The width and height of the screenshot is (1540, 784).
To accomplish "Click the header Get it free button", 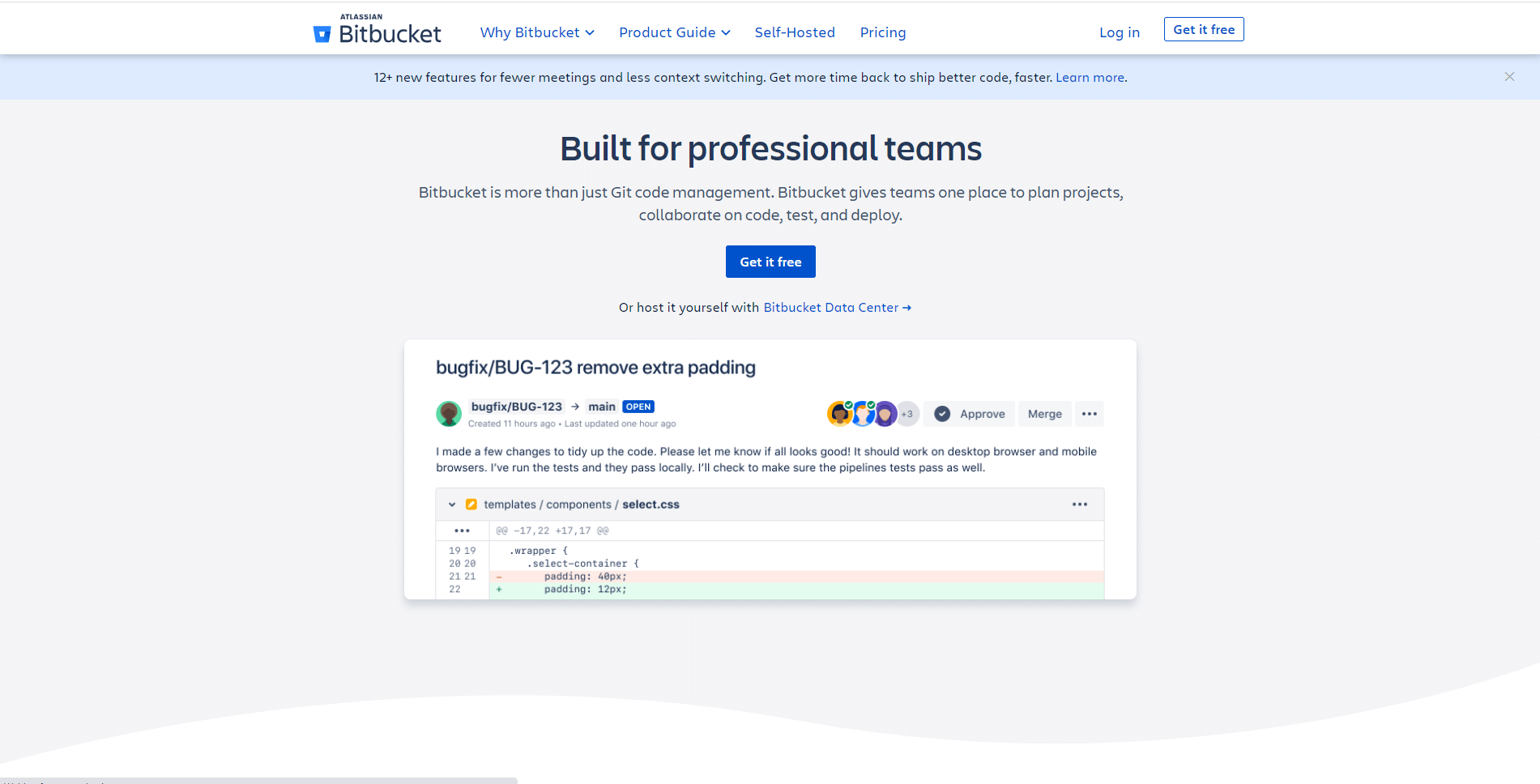I will [x=1204, y=29].
